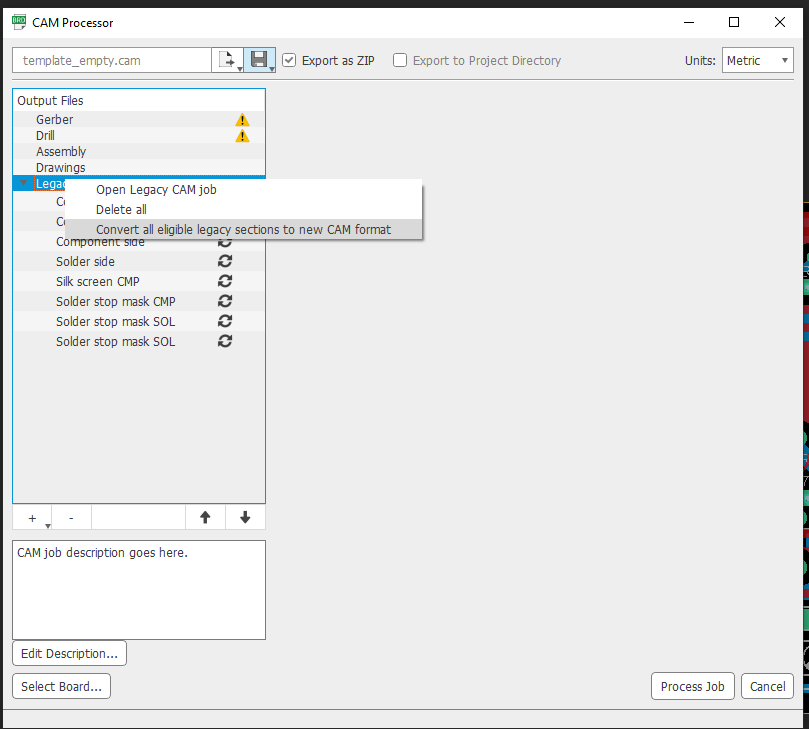Open the plus add-output dropdown button

point(34,517)
